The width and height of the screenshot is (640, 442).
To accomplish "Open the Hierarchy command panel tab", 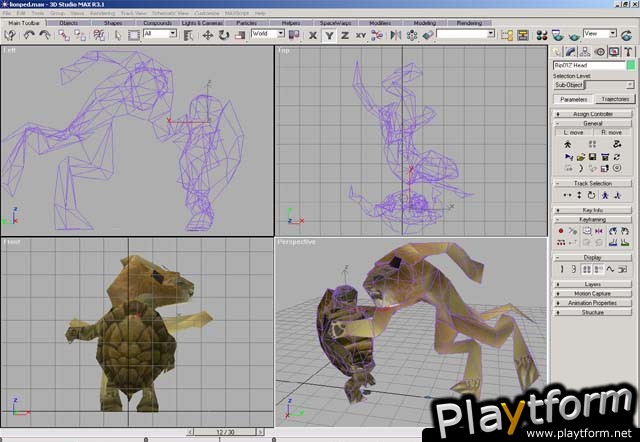I will 585,52.
